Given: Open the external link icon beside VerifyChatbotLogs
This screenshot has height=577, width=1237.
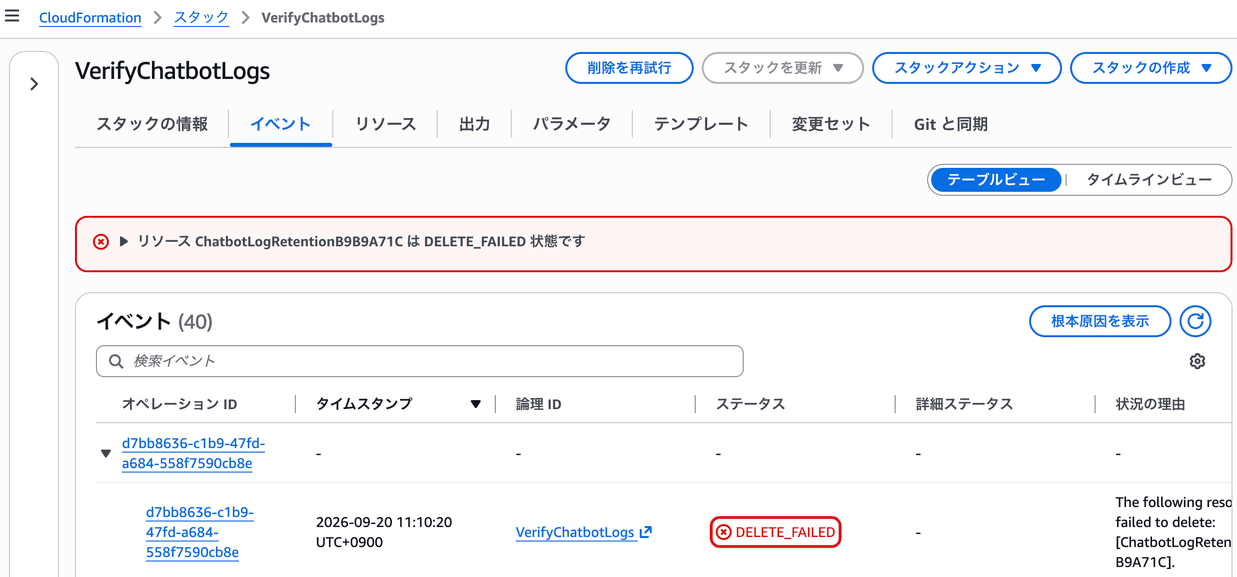Looking at the screenshot, I should 646,532.
